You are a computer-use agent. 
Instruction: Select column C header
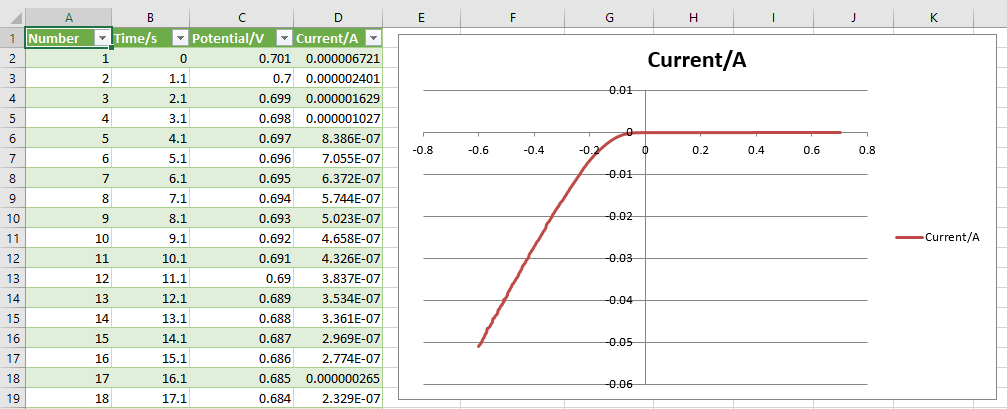[x=241, y=18]
